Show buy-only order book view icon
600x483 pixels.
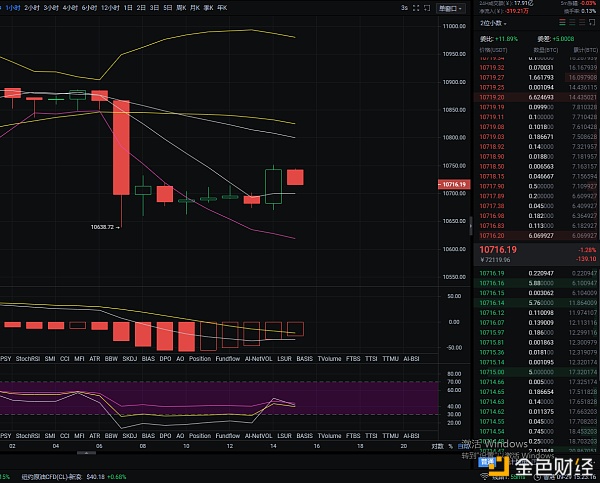point(572,23)
